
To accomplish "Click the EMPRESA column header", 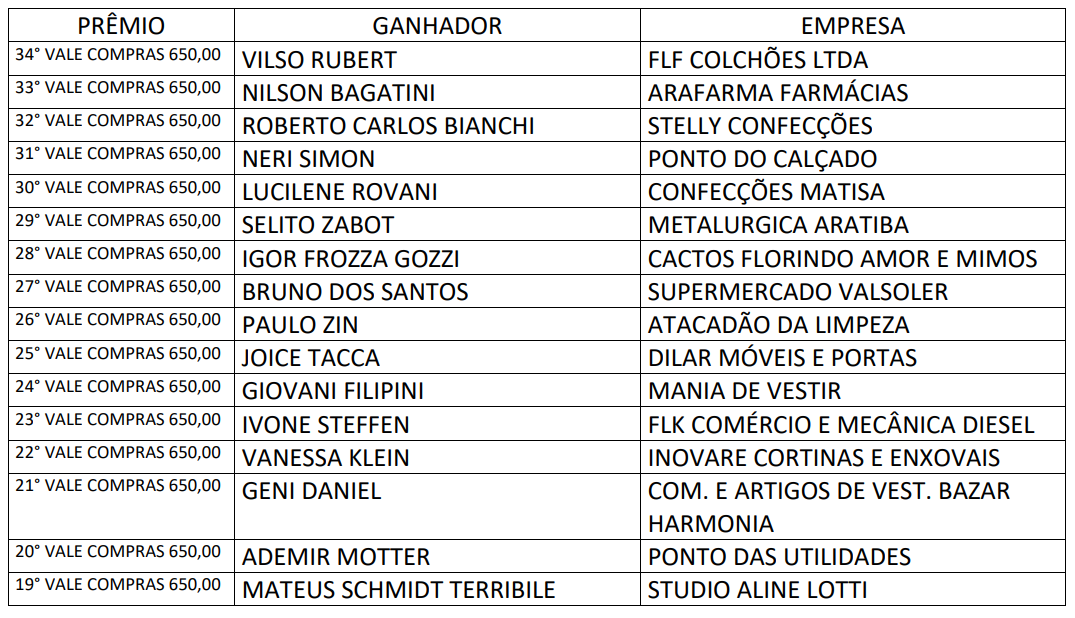I will click(853, 25).
